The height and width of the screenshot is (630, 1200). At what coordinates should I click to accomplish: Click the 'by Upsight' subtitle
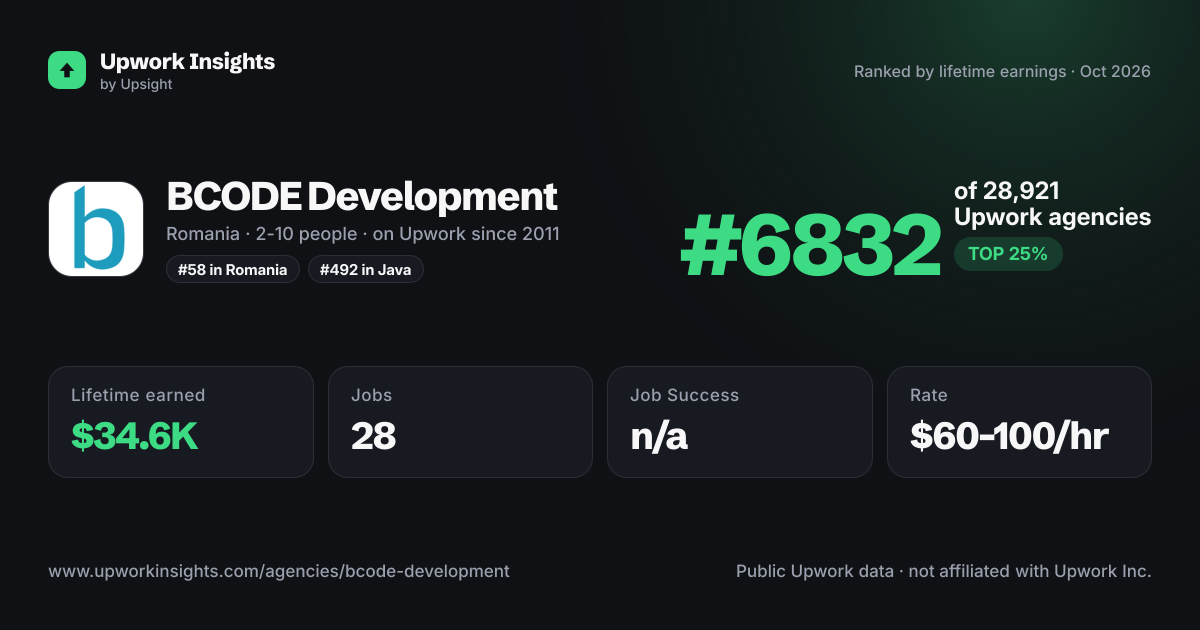click(136, 85)
